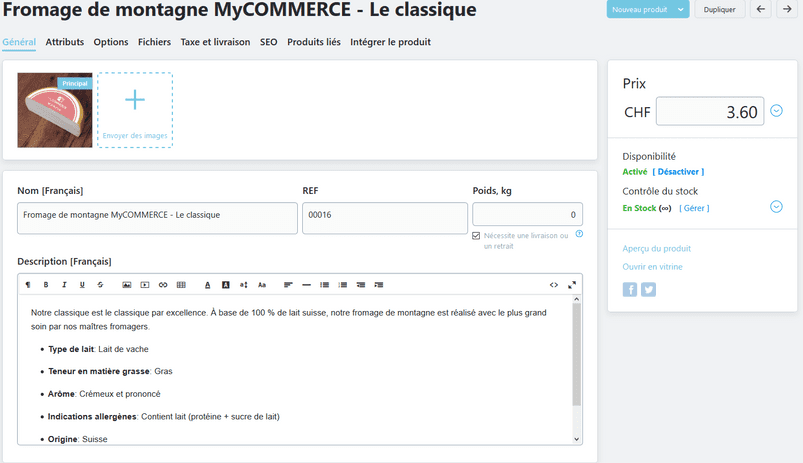Open the Nouveau produit dropdown arrow
Screen dimensions: 803x463
coord(681,9)
